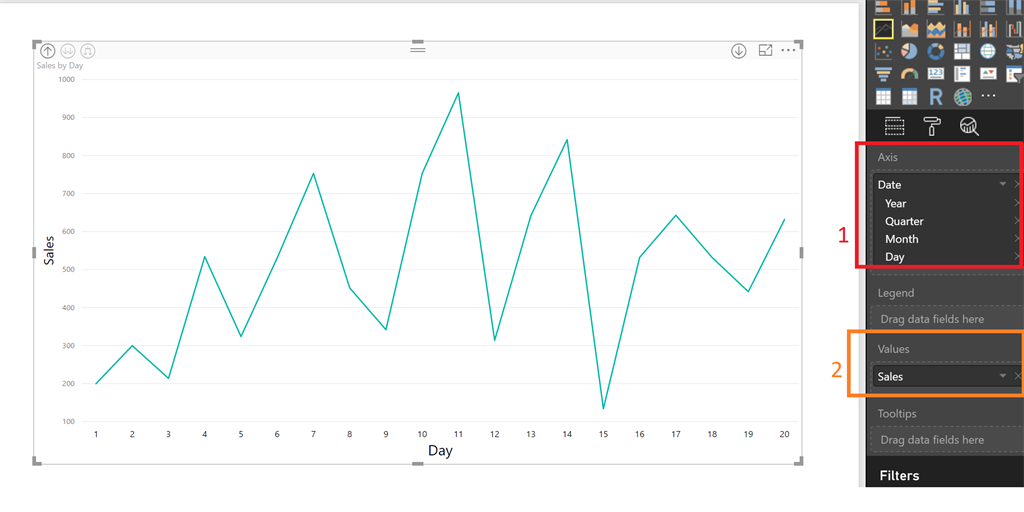Click the drill up arrow
1024x512 pixels.
pyautogui.click(x=47, y=50)
